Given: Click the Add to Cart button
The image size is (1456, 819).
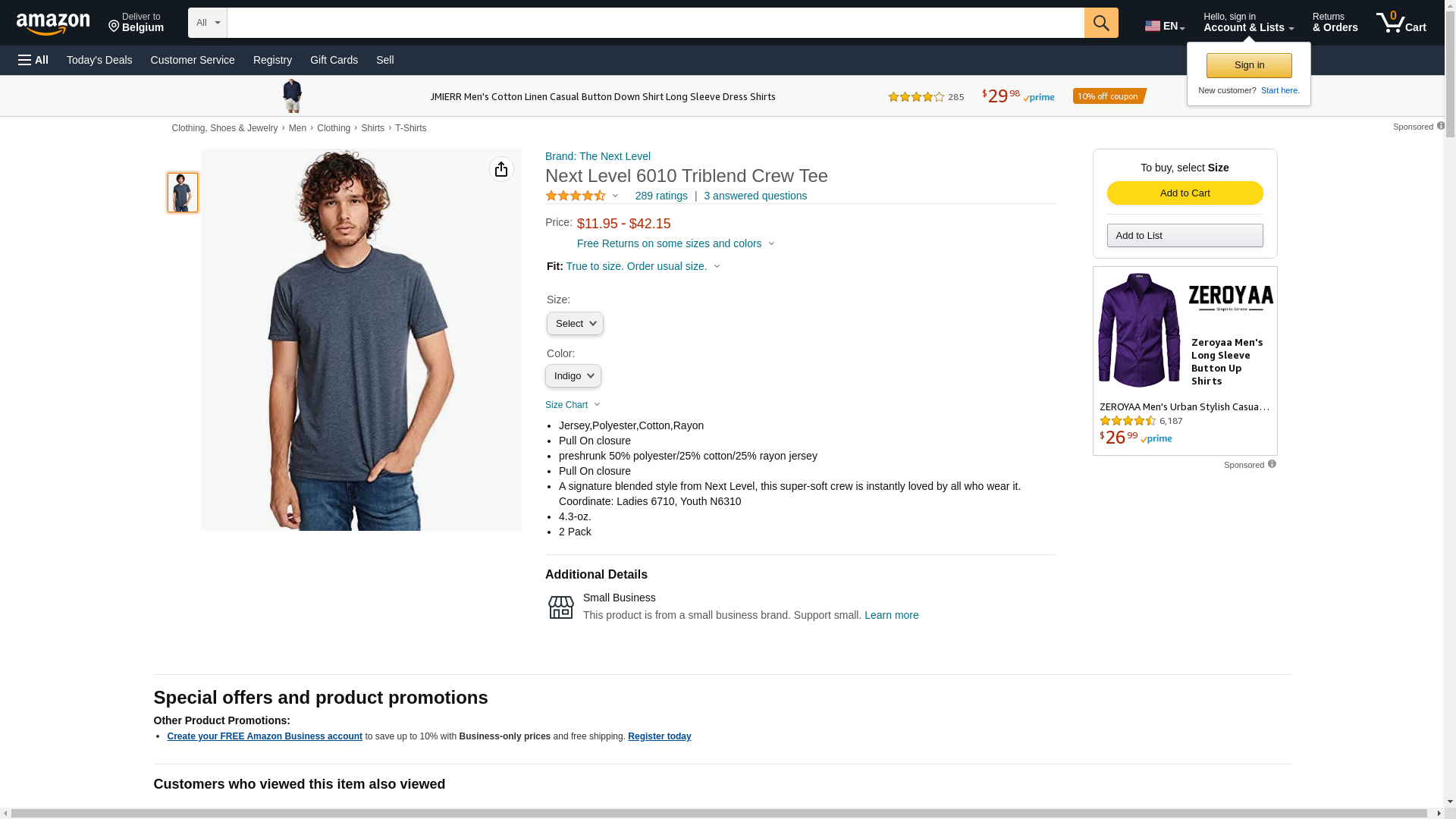Looking at the screenshot, I should coord(1185,193).
